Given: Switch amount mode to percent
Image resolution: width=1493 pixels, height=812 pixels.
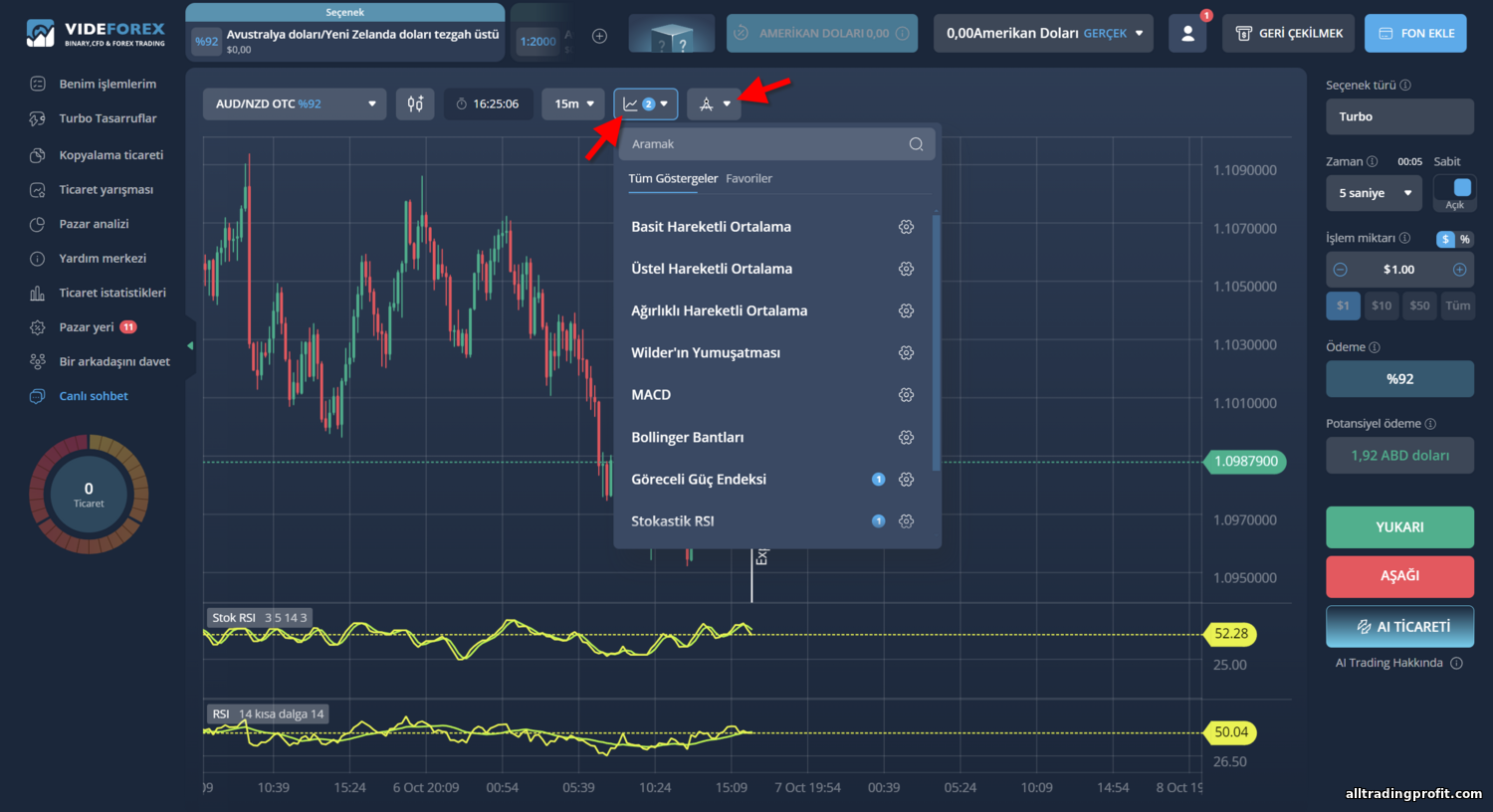Looking at the screenshot, I should point(1464,239).
